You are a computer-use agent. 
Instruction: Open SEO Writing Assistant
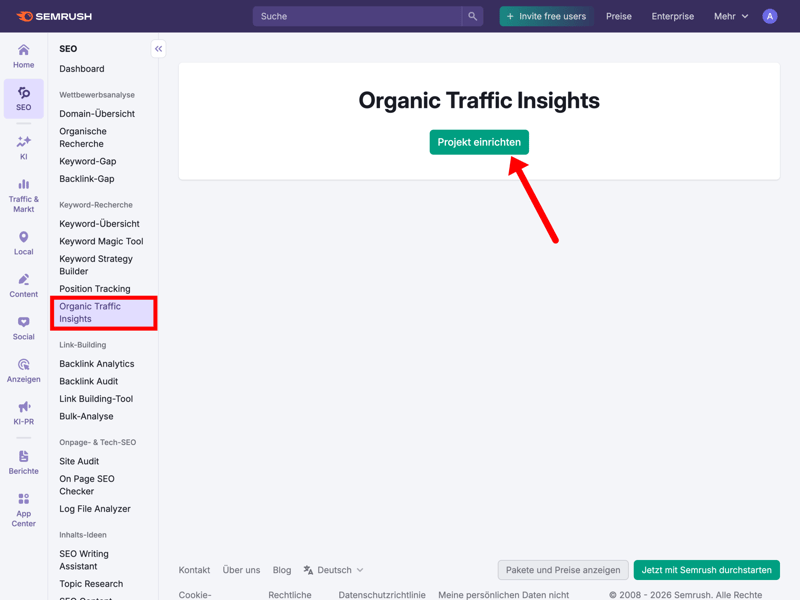pos(84,560)
